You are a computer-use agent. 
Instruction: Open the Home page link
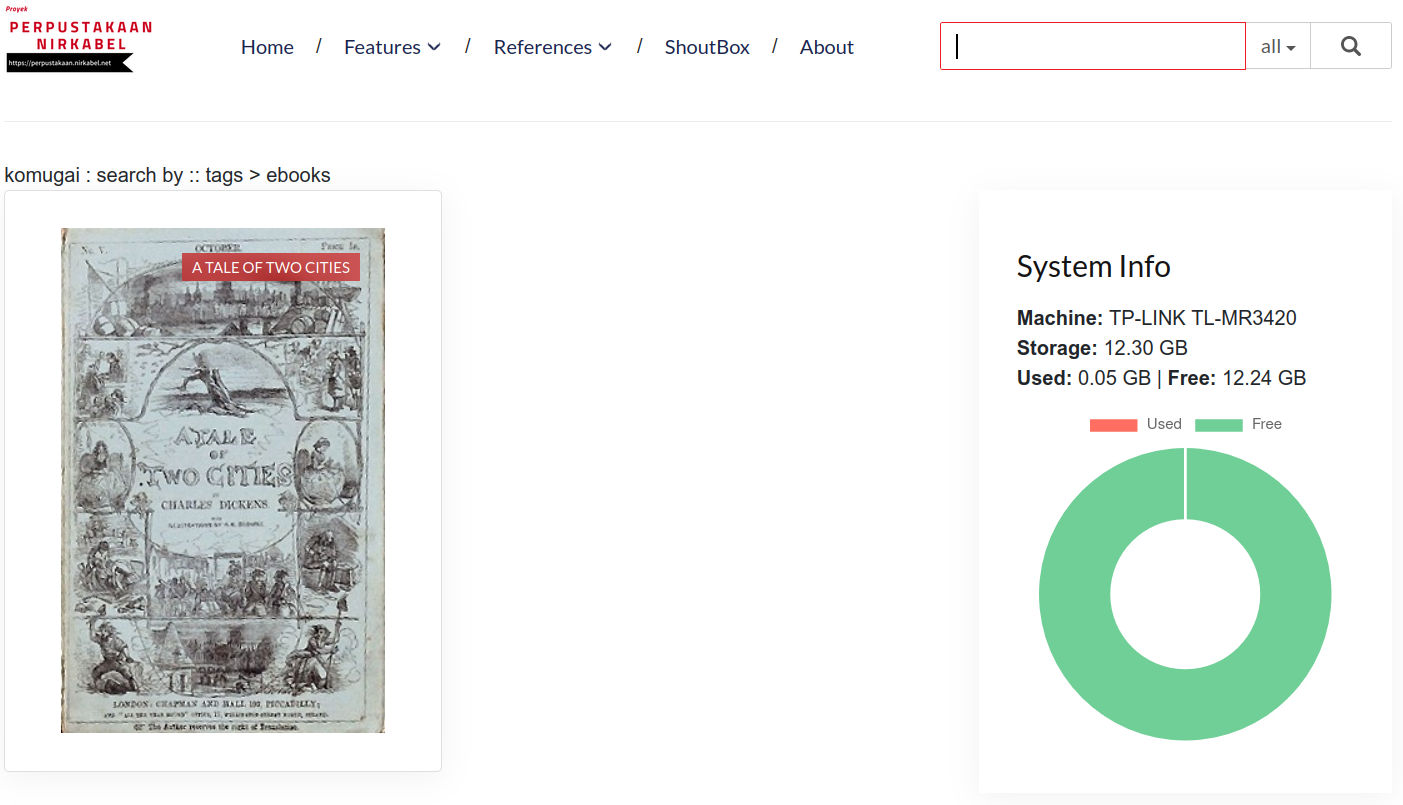coord(267,47)
